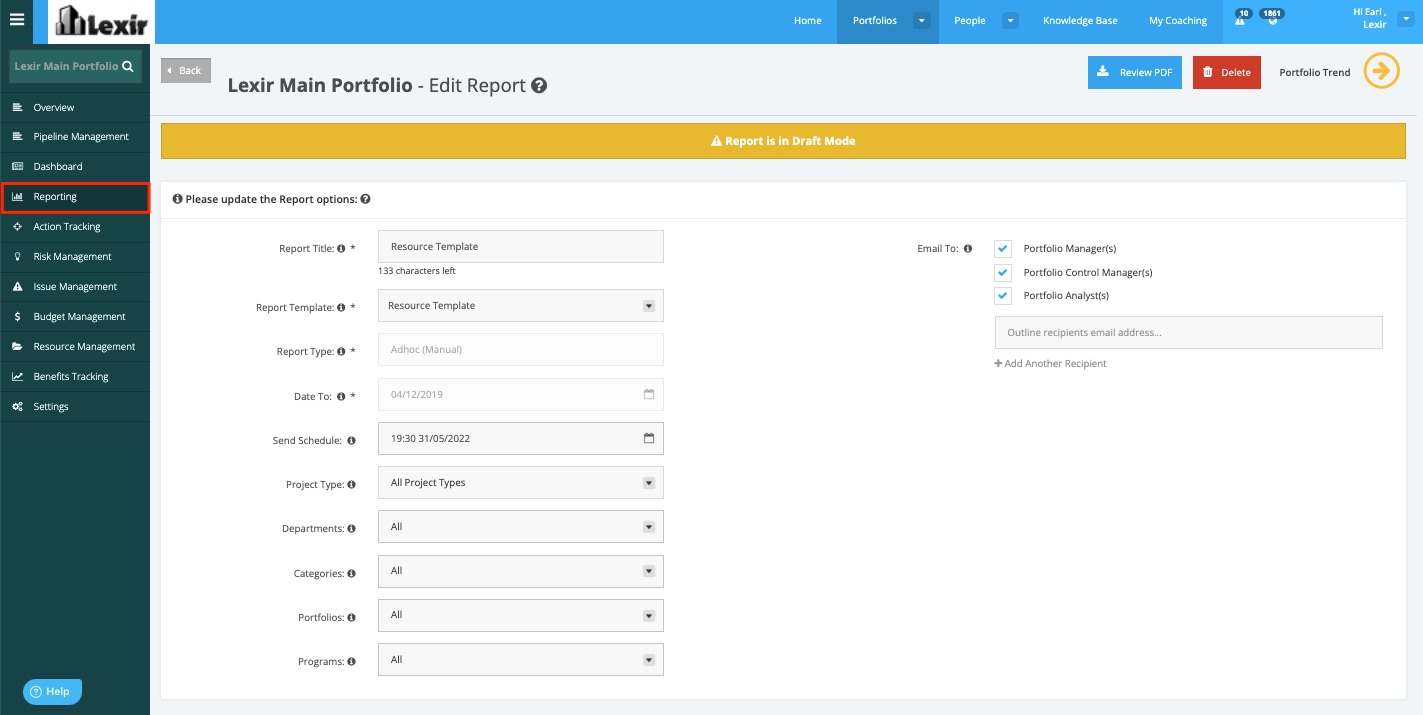Screen dimensions: 1423x715
Task: Open the Report Template dropdown
Action: pos(521,306)
